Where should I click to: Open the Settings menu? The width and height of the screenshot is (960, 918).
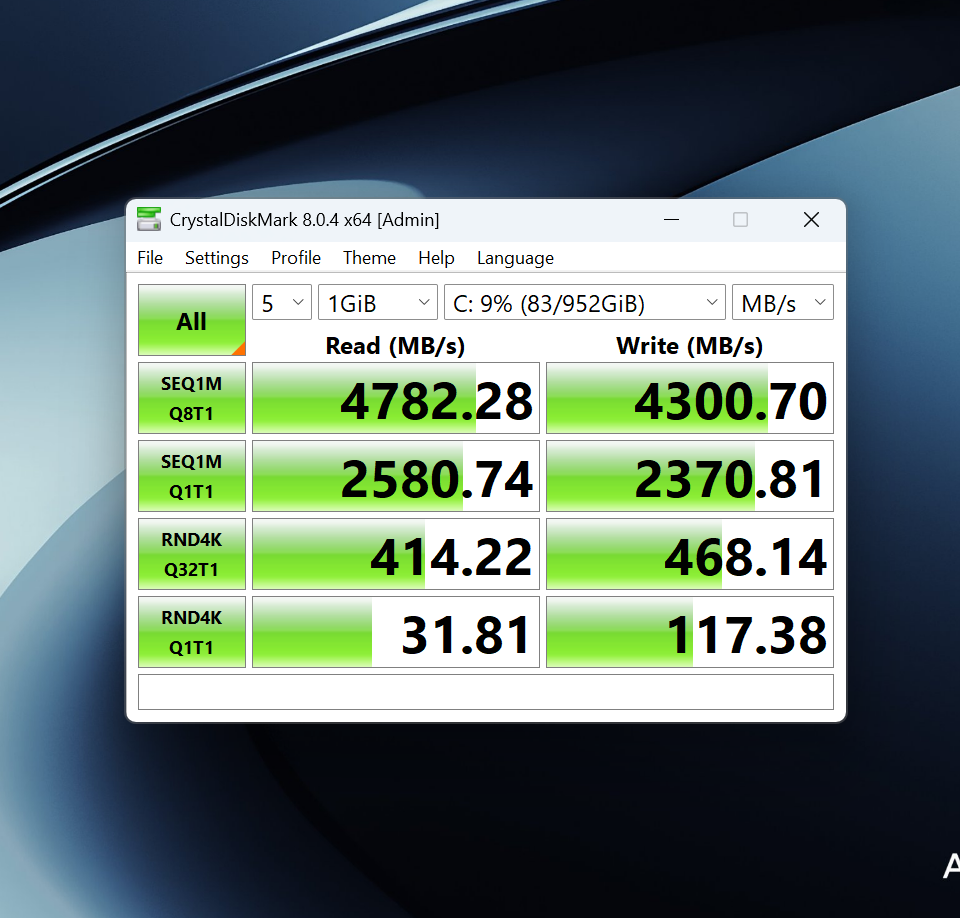click(x=216, y=258)
